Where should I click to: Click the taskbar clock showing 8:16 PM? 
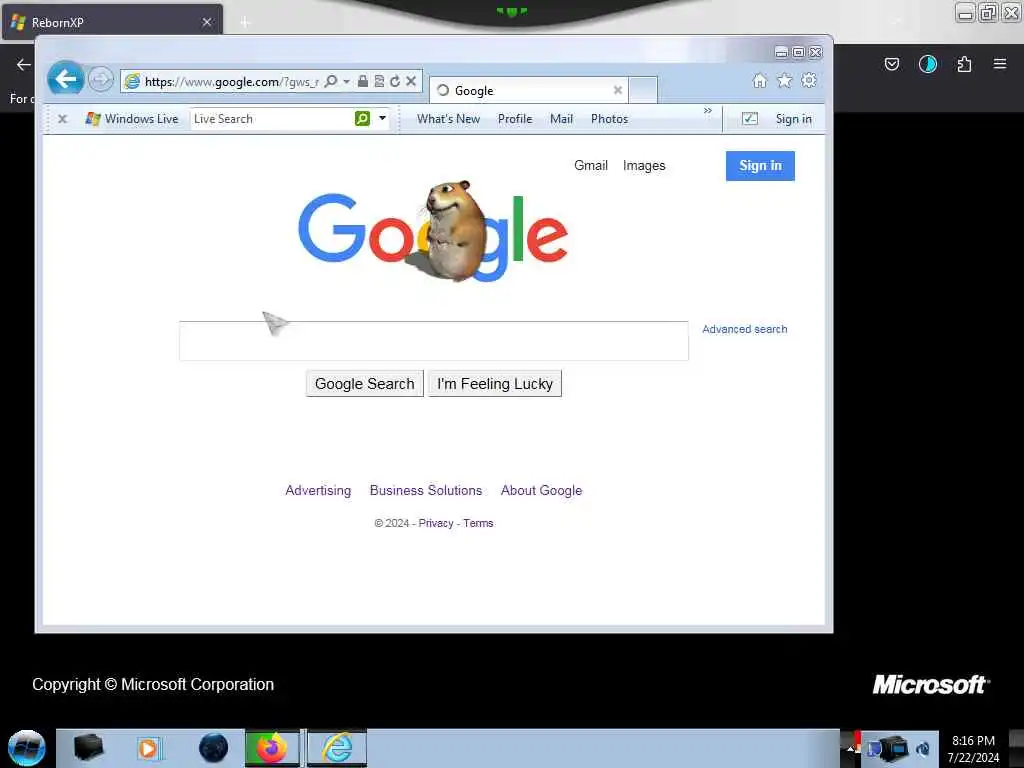pyautogui.click(x=973, y=749)
